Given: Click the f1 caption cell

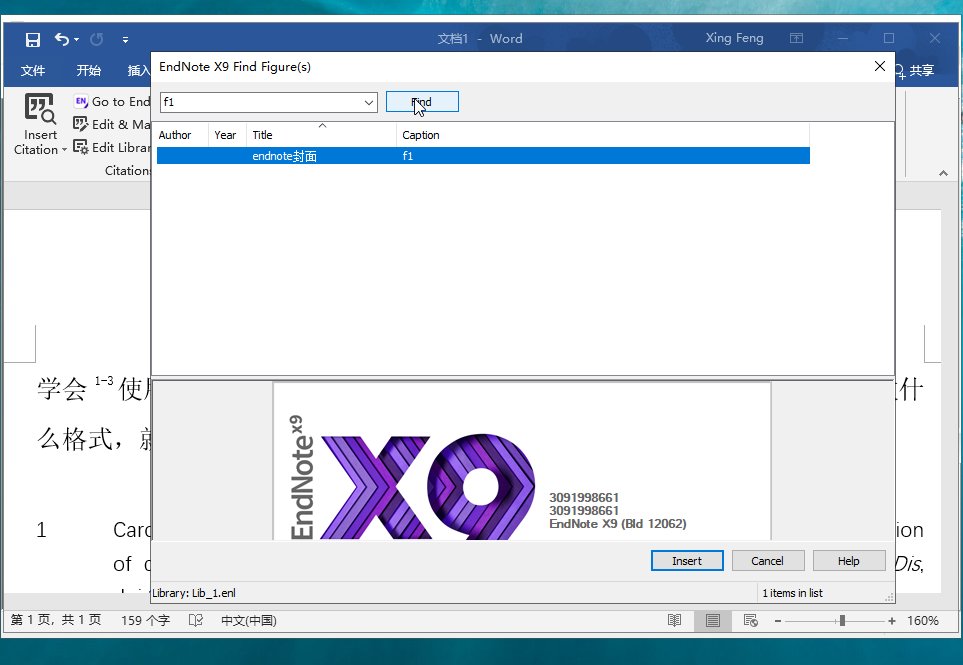Looking at the screenshot, I should point(408,156).
